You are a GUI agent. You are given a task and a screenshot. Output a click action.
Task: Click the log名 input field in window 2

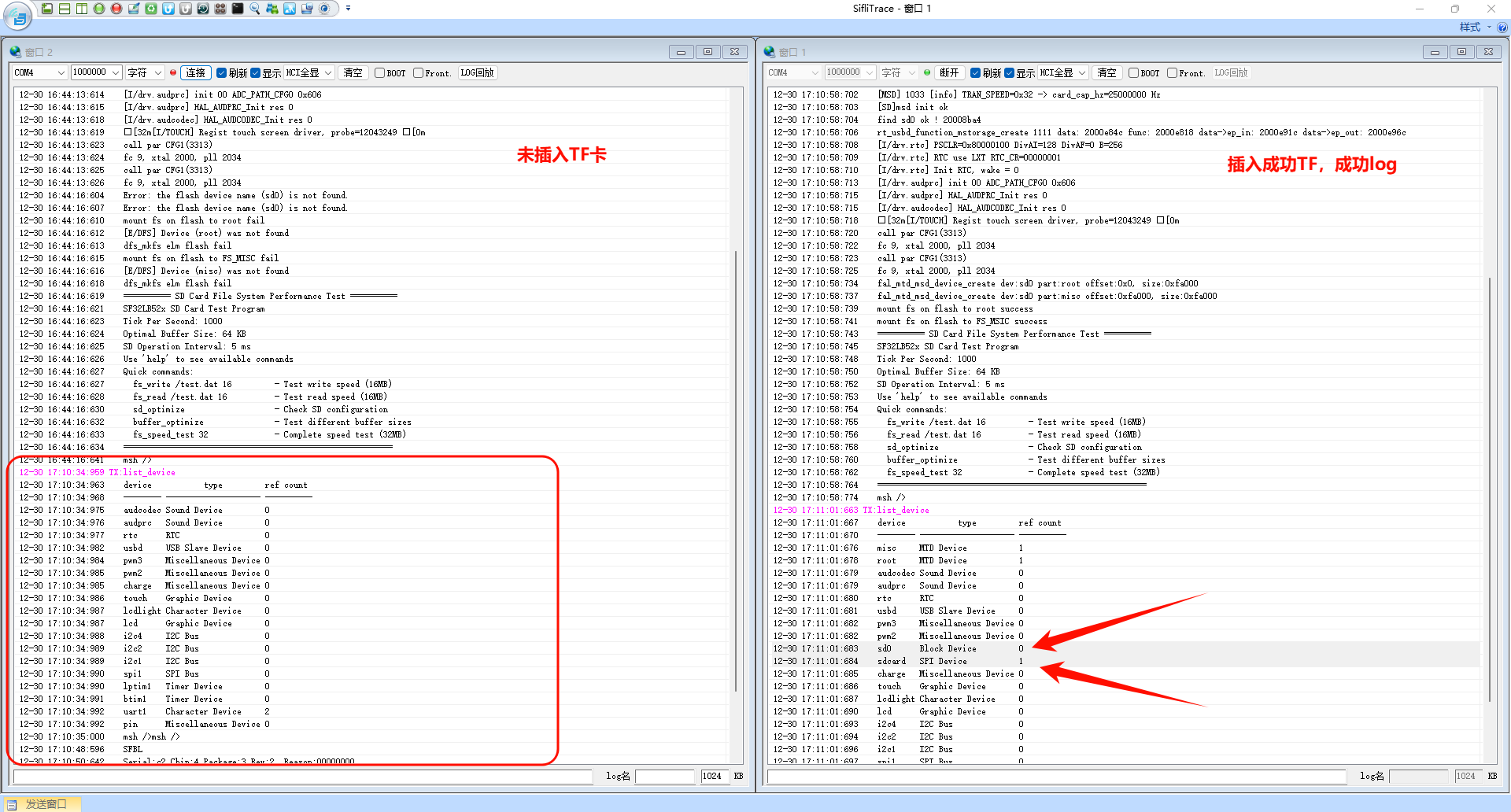click(x=665, y=777)
